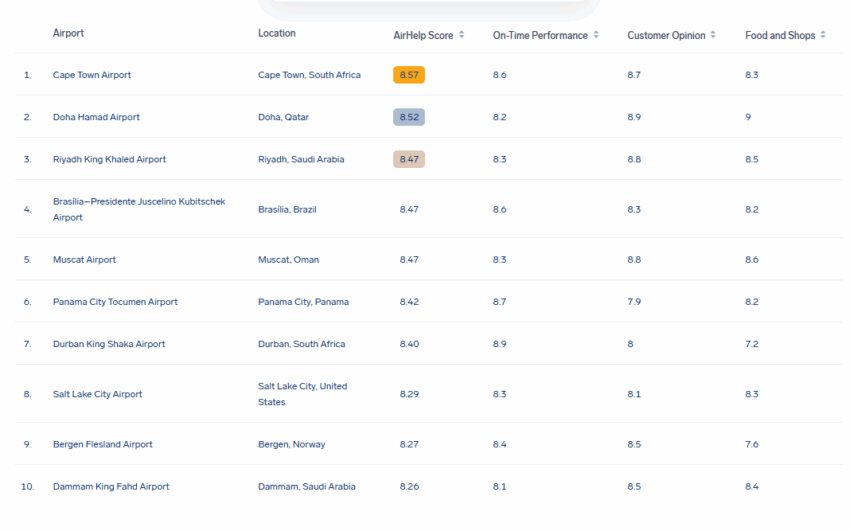Sort by Food and Shops arrows icon
Image resolution: width=850 pixels, height=531 pixels.
click(823, 35)
